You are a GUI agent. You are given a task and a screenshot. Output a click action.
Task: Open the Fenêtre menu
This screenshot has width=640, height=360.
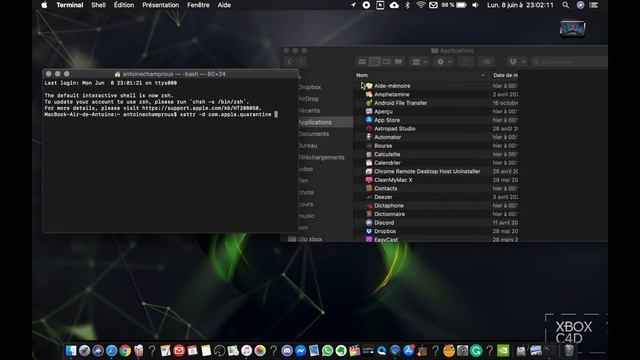click(198, 5)
